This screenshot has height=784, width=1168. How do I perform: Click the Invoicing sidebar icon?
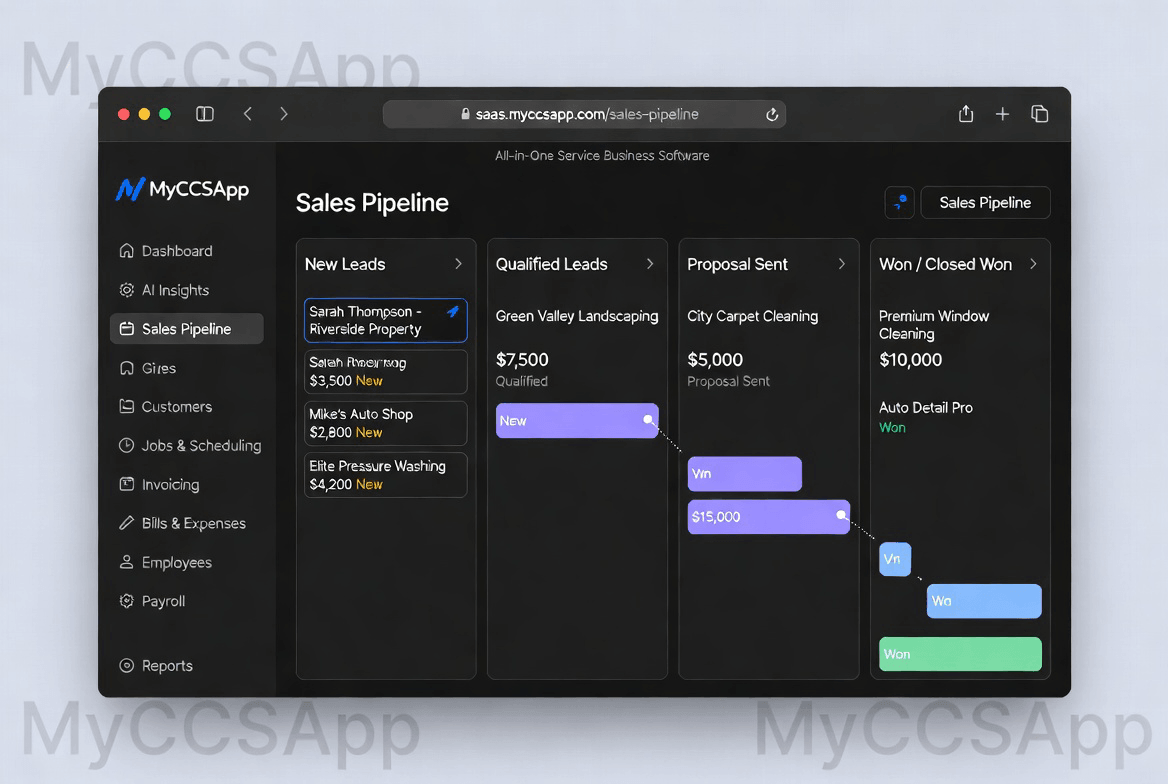click(x=127, y=484)
